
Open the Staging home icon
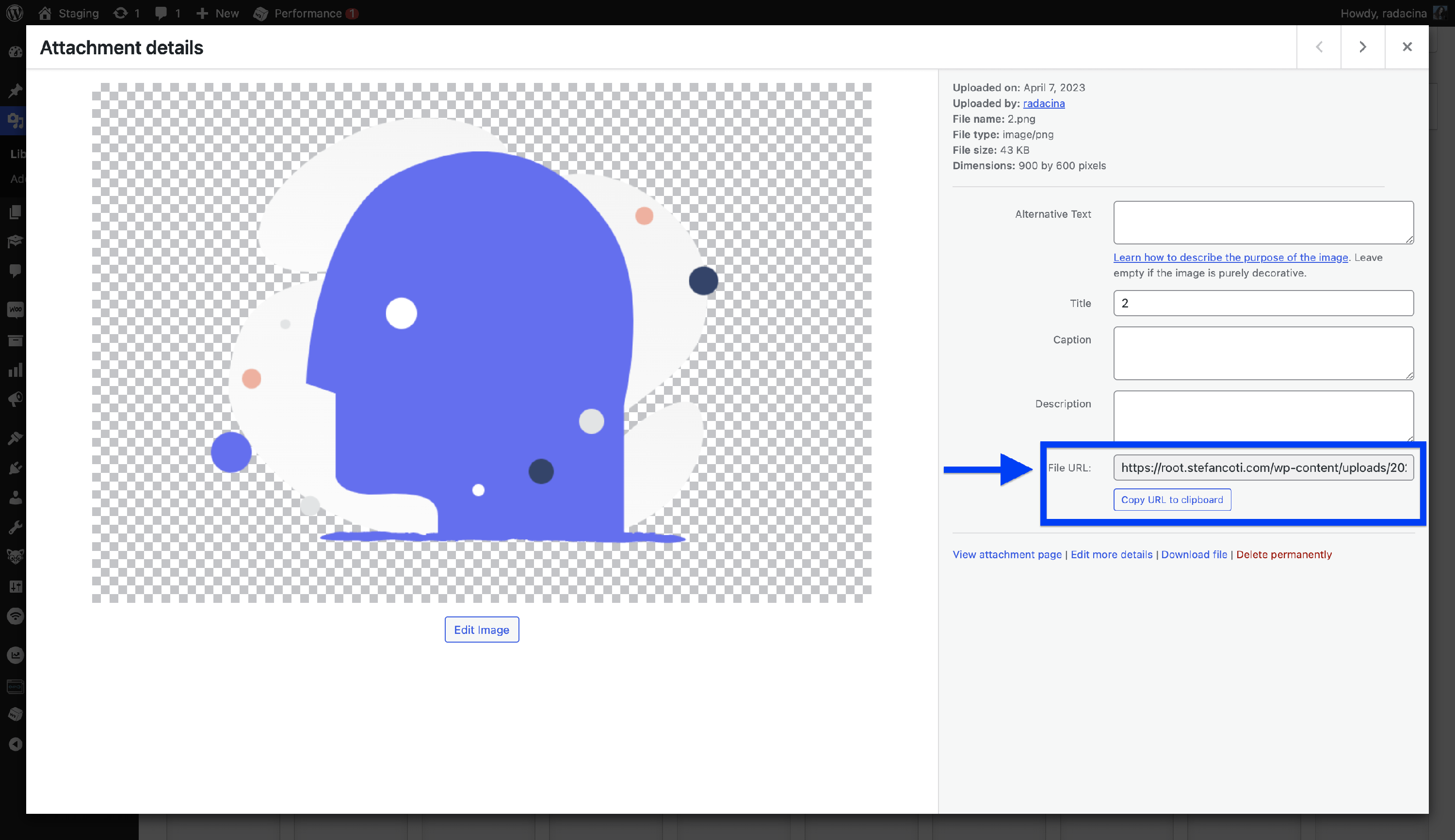point(45,13)
